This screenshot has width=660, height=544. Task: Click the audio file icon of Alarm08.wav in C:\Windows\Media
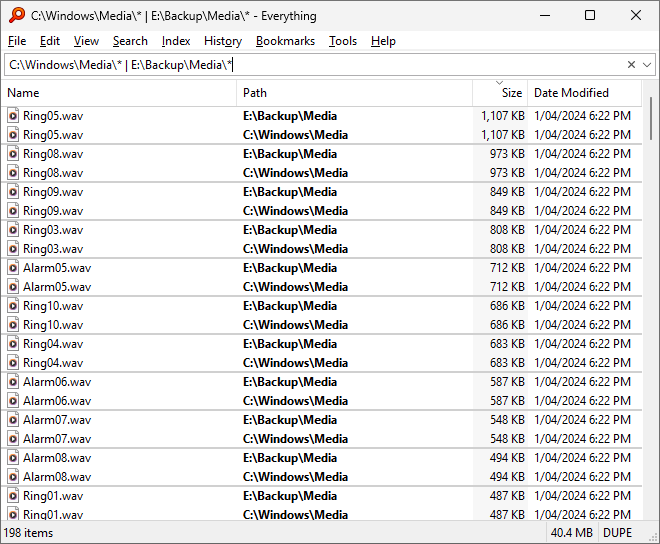pos(13,477)
